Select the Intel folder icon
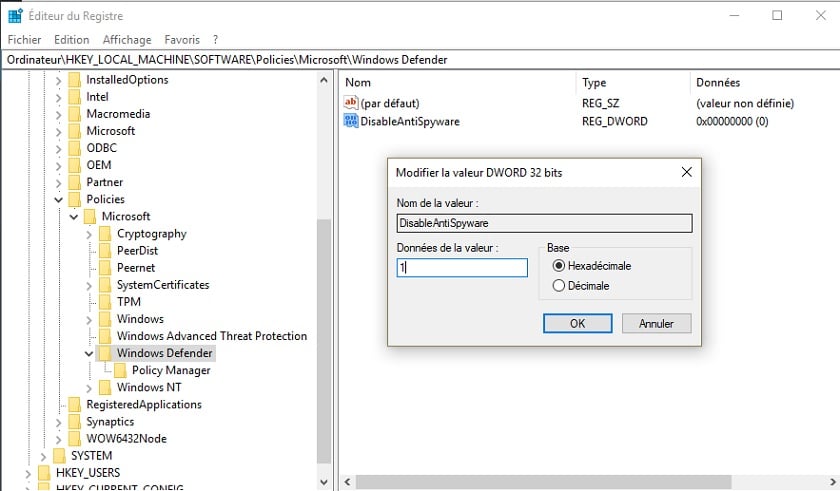 (74, 97)
